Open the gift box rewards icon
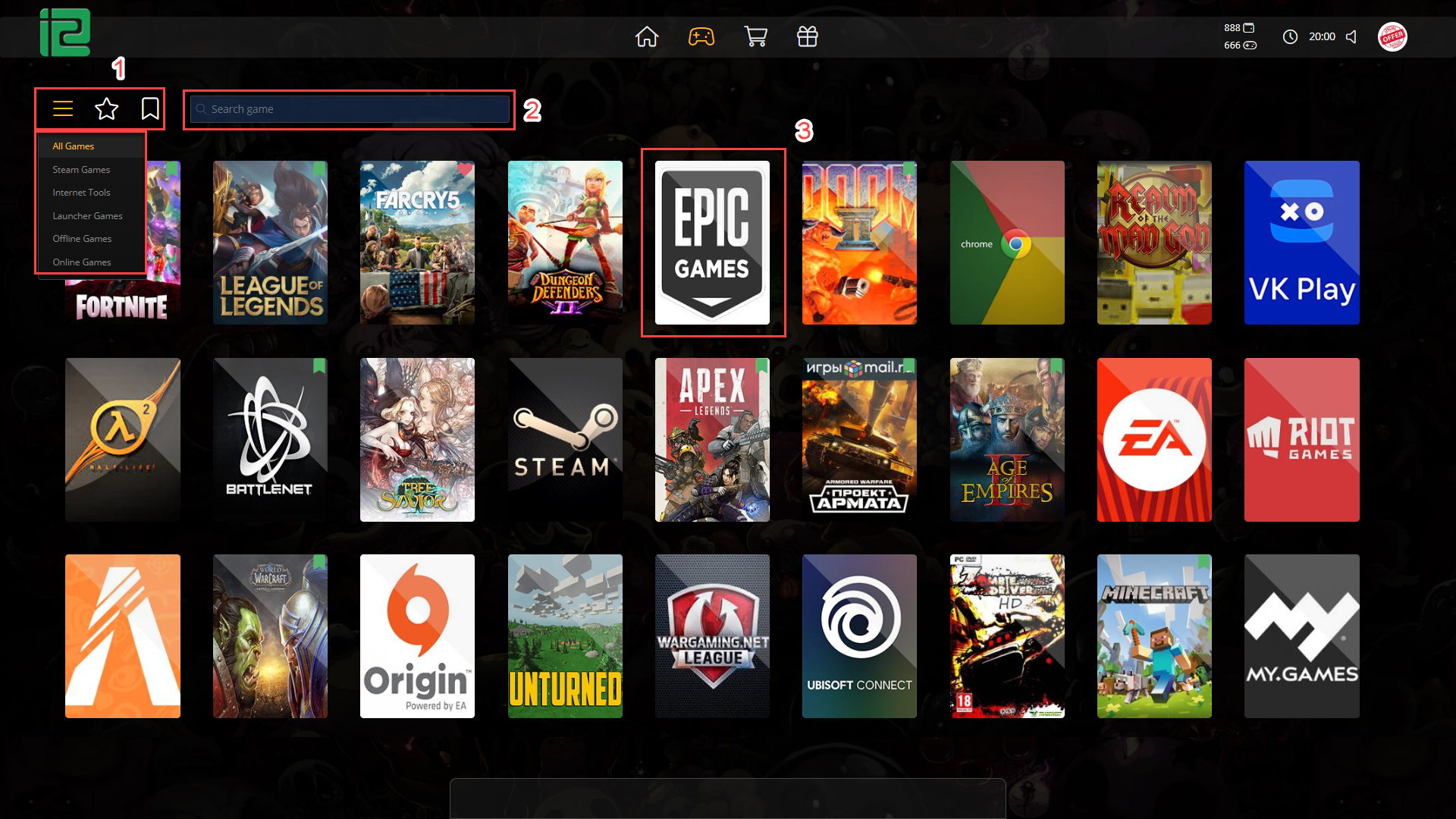The width and height of the screenshot is (1456, 819). [x=808, y=36]
